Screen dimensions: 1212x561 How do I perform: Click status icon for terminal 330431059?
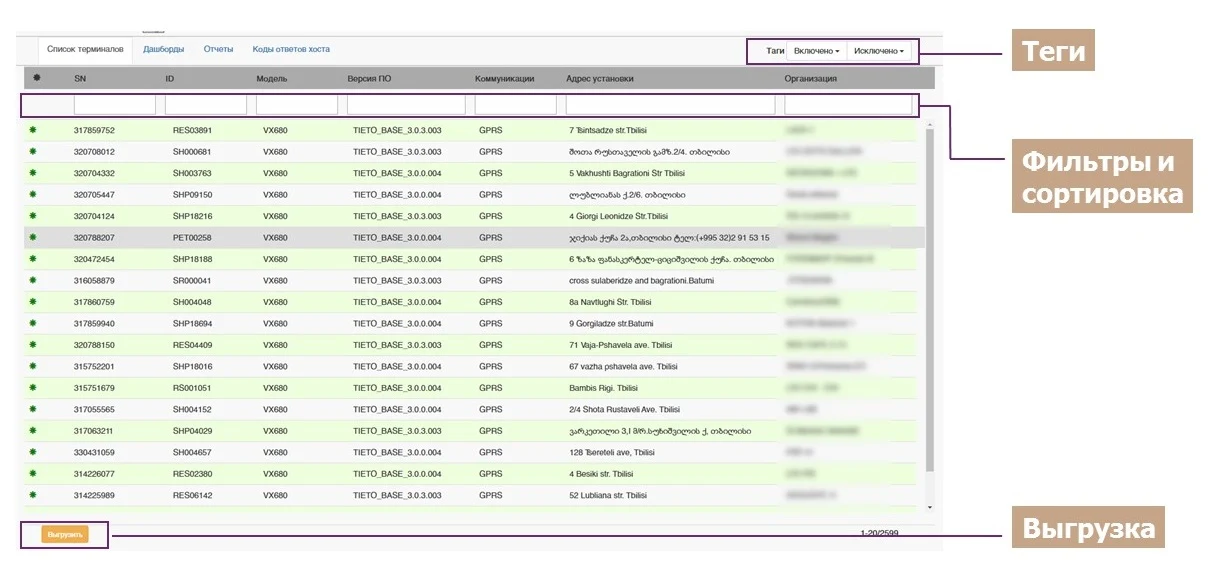click(33, 452)
